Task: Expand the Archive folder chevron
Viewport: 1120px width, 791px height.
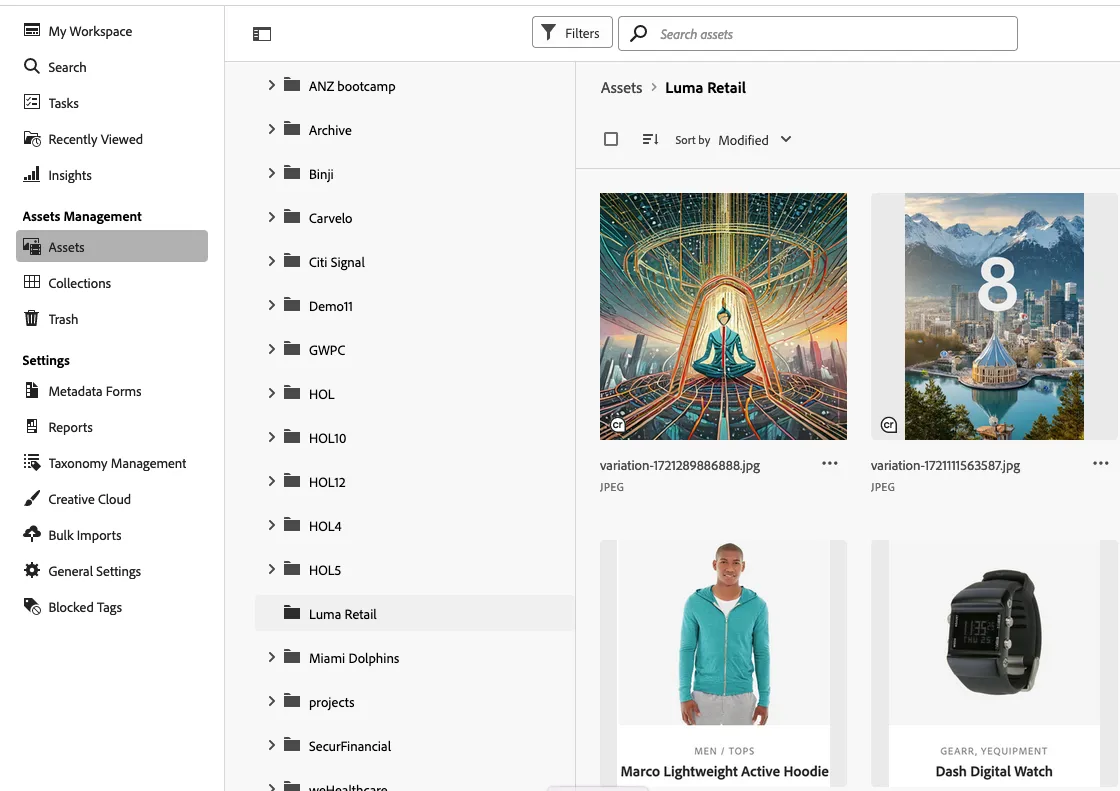Action: tap(271, 129)
